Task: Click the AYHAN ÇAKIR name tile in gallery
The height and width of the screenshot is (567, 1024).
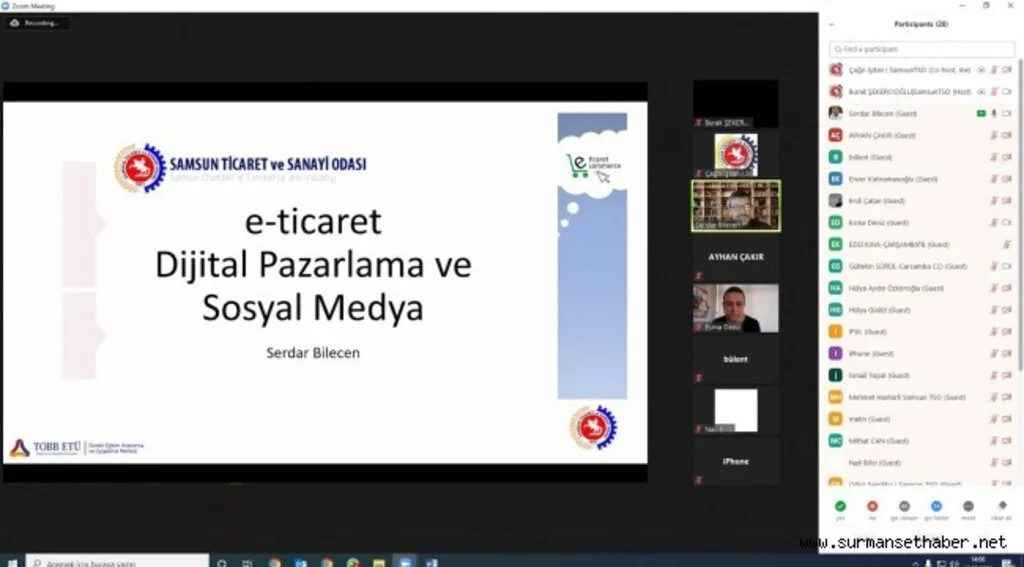Action: coord(736,257)
